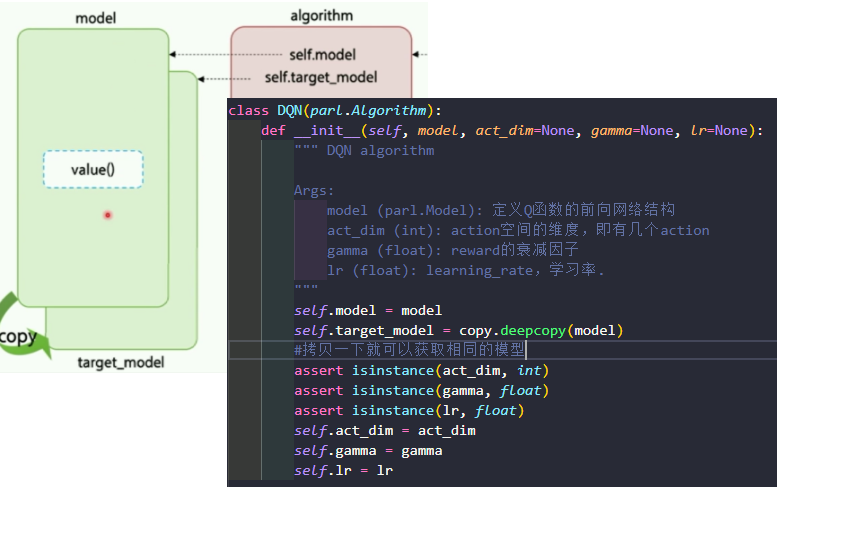Click the "self.target_model" label in algorithm box
This screenshot has height=558, width=858.
321,77
